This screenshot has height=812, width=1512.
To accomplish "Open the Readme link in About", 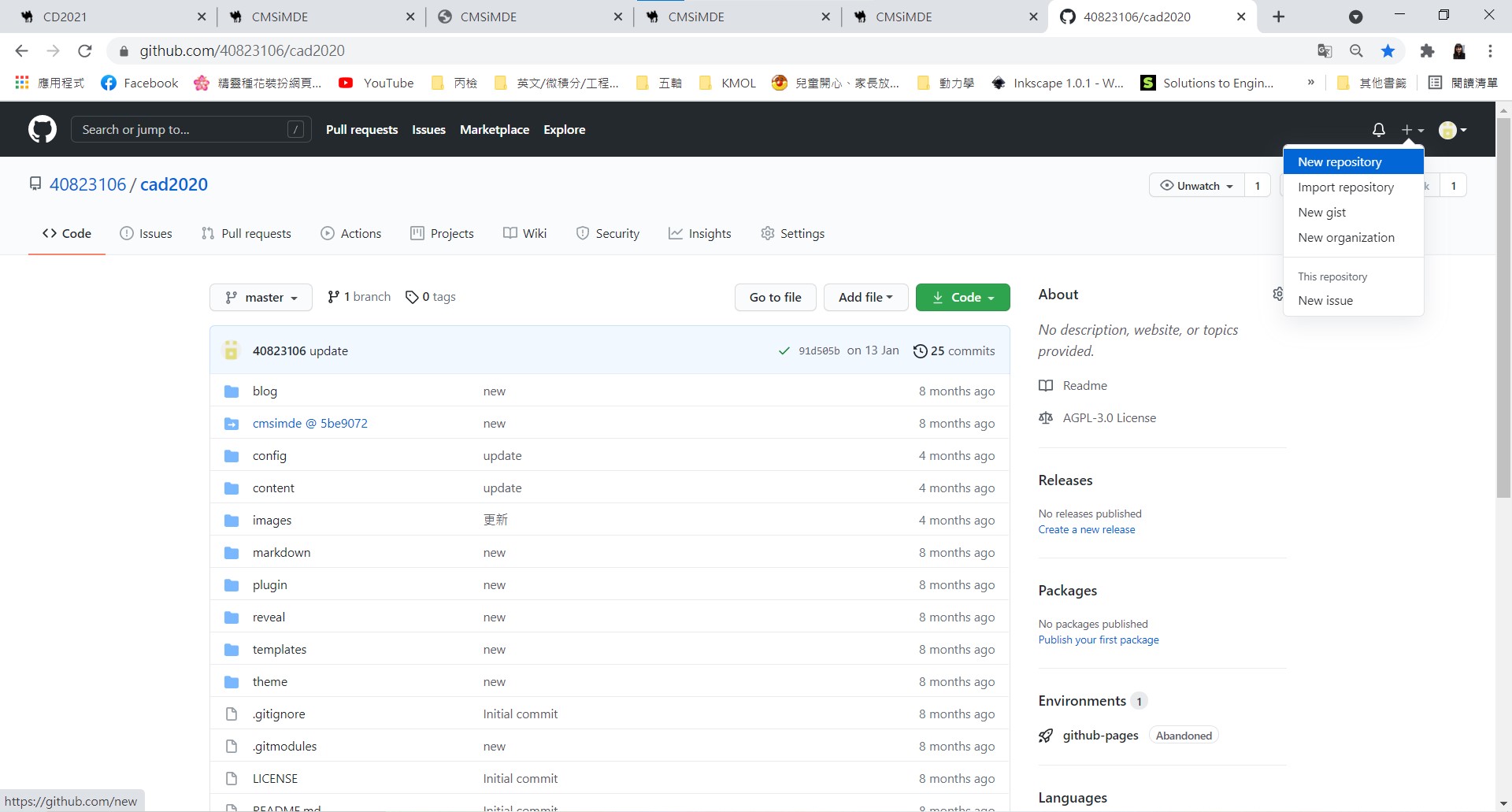I will (x=1073, y=386).
